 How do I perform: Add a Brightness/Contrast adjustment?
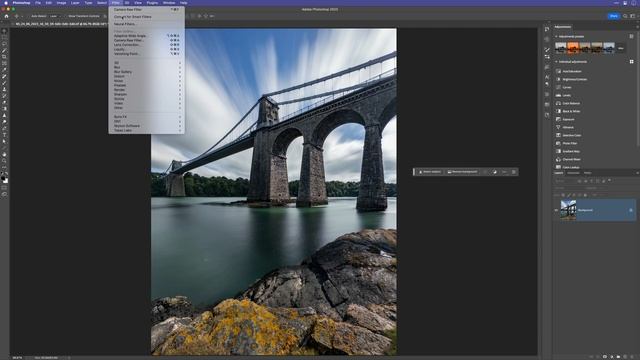(575, 79)
